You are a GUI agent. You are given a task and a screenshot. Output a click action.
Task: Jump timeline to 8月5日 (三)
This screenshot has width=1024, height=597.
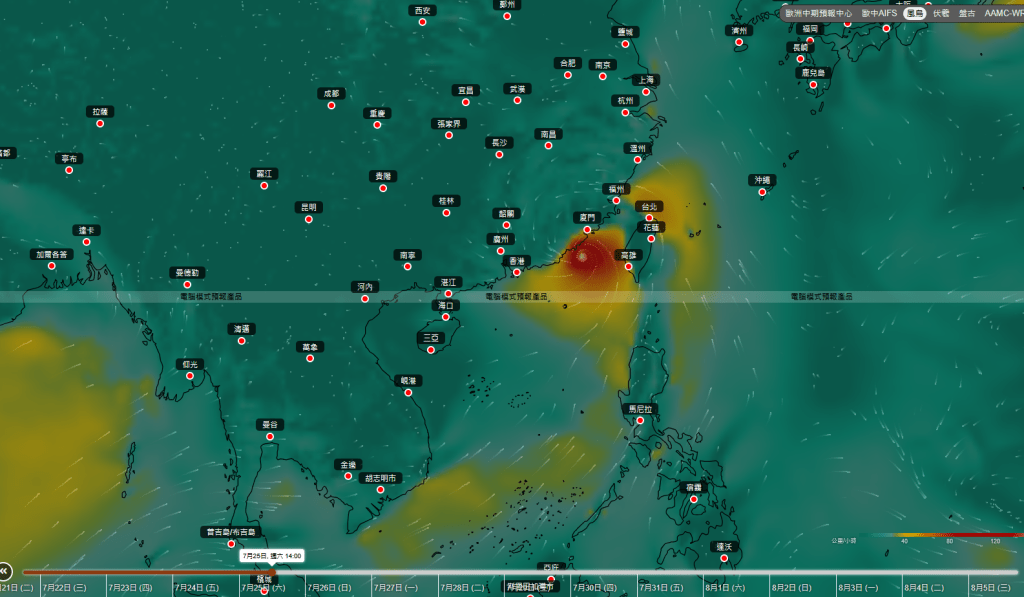[991, 588]
